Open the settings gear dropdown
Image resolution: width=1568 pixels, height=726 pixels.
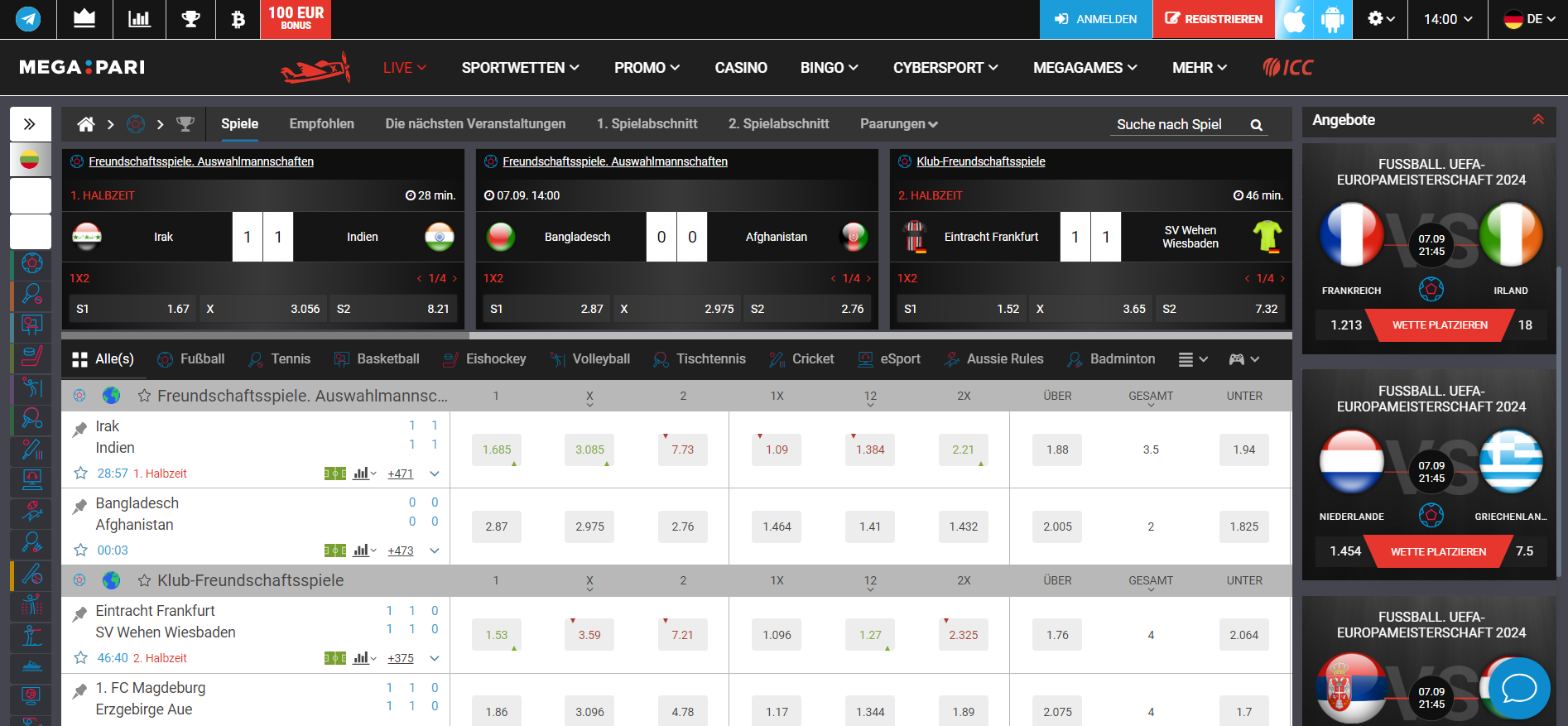click(1381, 19)
